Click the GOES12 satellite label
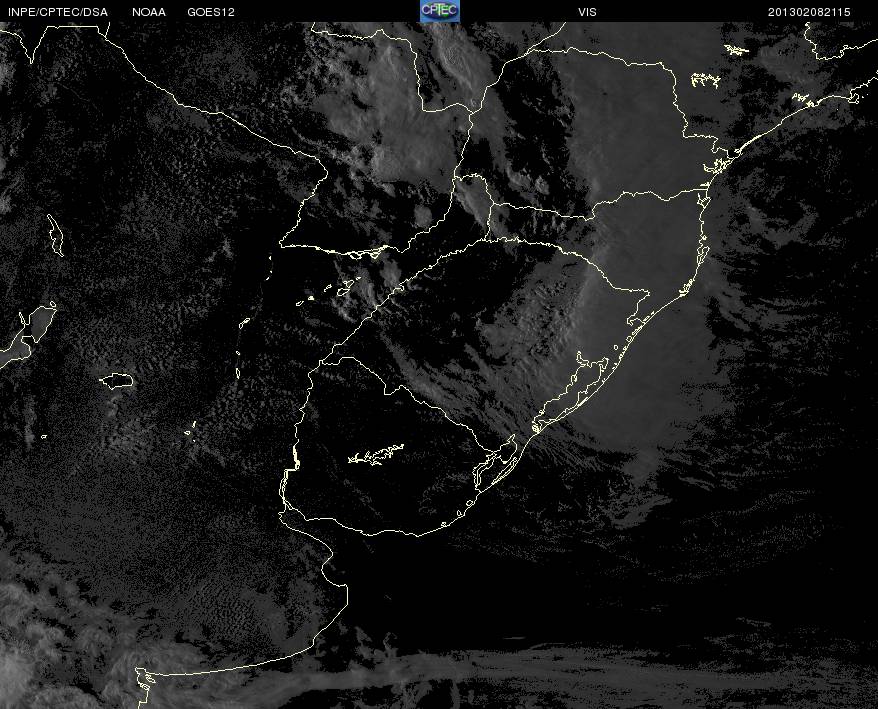The width and height of the screenshot is (878, 709). pyautogui.click(x=211, y=12)
